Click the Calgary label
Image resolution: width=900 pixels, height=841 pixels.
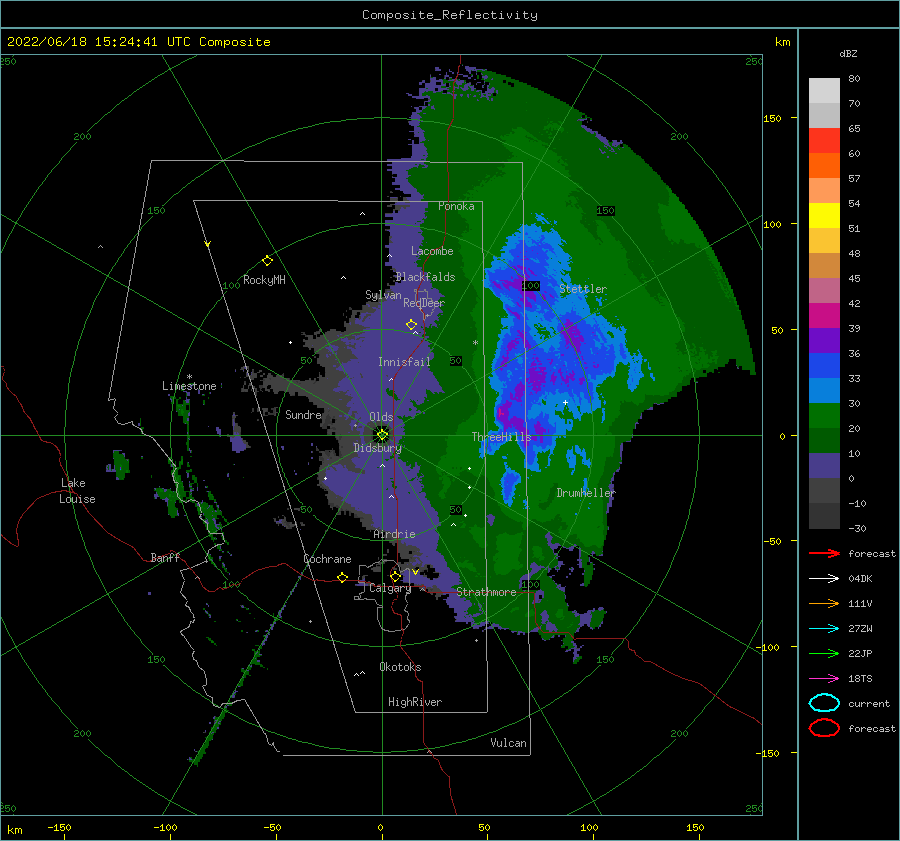pyautogui.click(x=390, y=588)
